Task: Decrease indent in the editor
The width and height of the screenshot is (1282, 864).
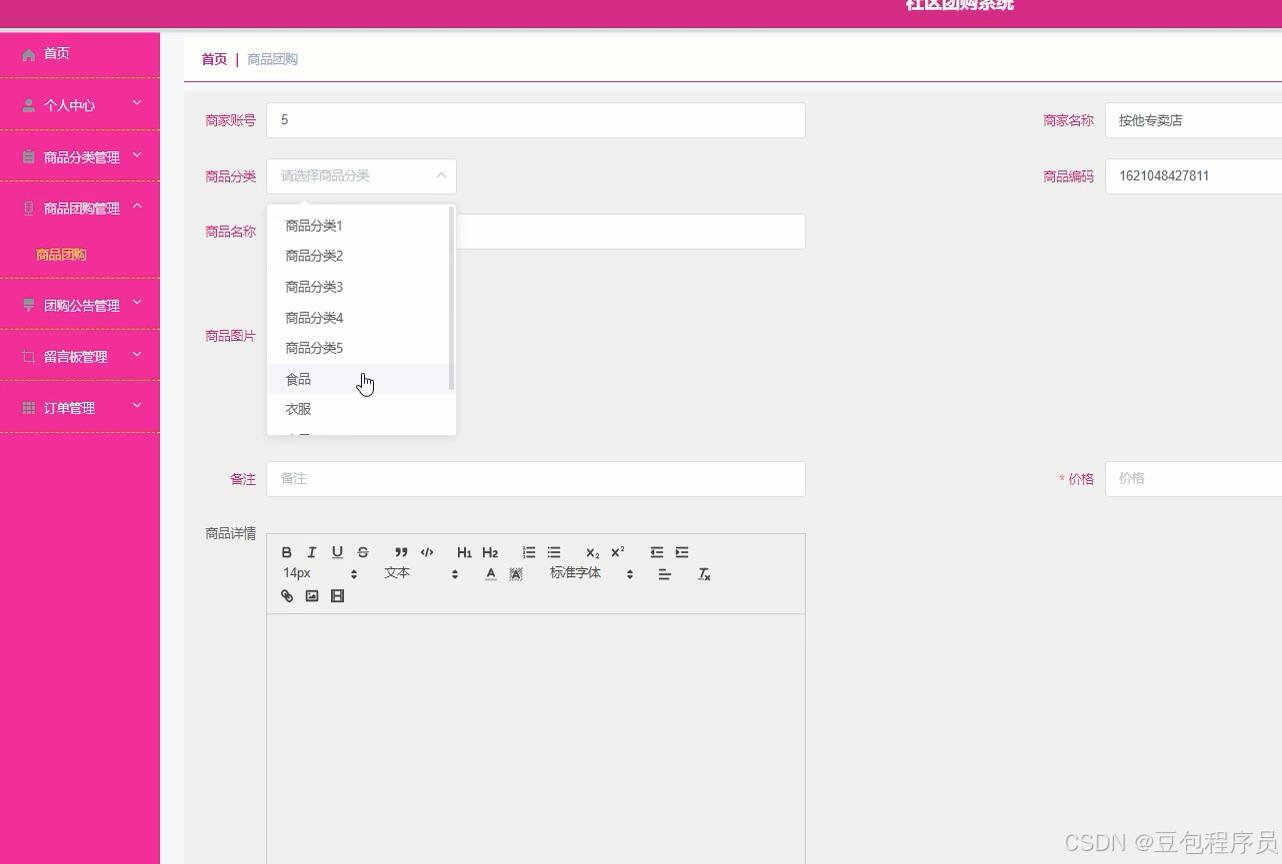Action: click(x=656, y=552)
